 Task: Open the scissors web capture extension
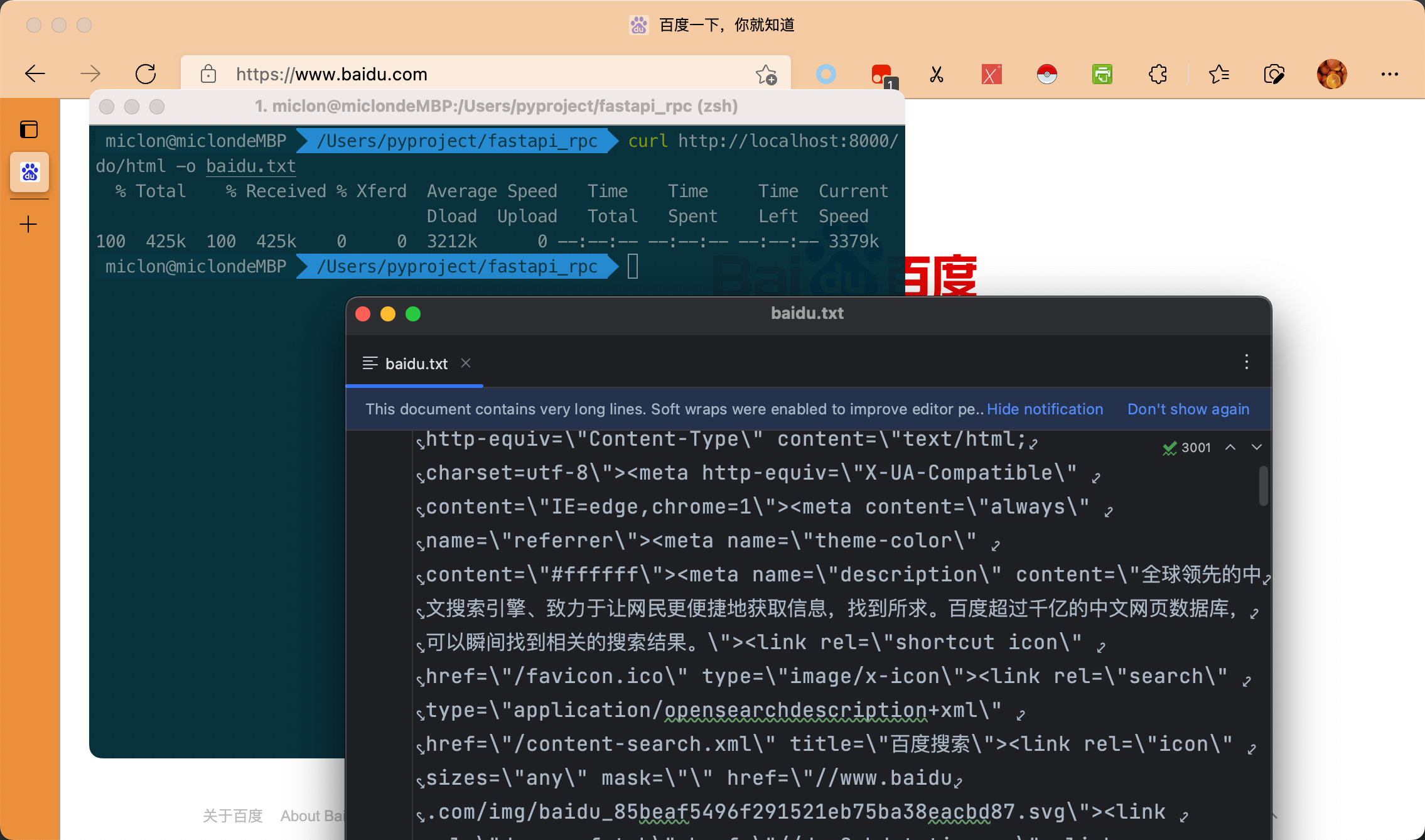[x=937, y=75]
